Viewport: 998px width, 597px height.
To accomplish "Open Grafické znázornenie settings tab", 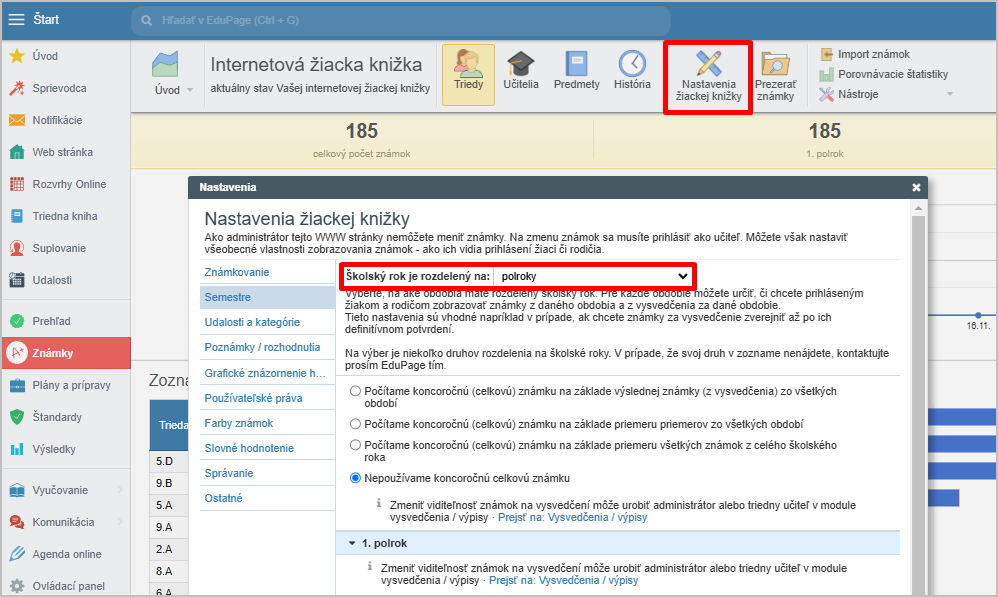I will point(267,373).
